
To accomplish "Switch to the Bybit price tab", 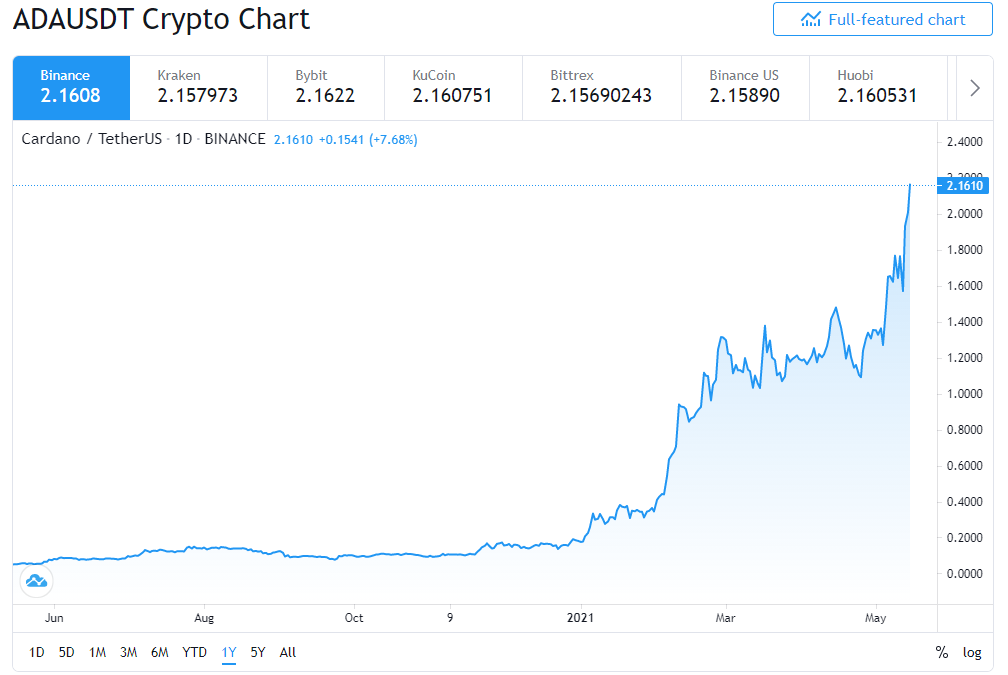I will pos(326,88).
